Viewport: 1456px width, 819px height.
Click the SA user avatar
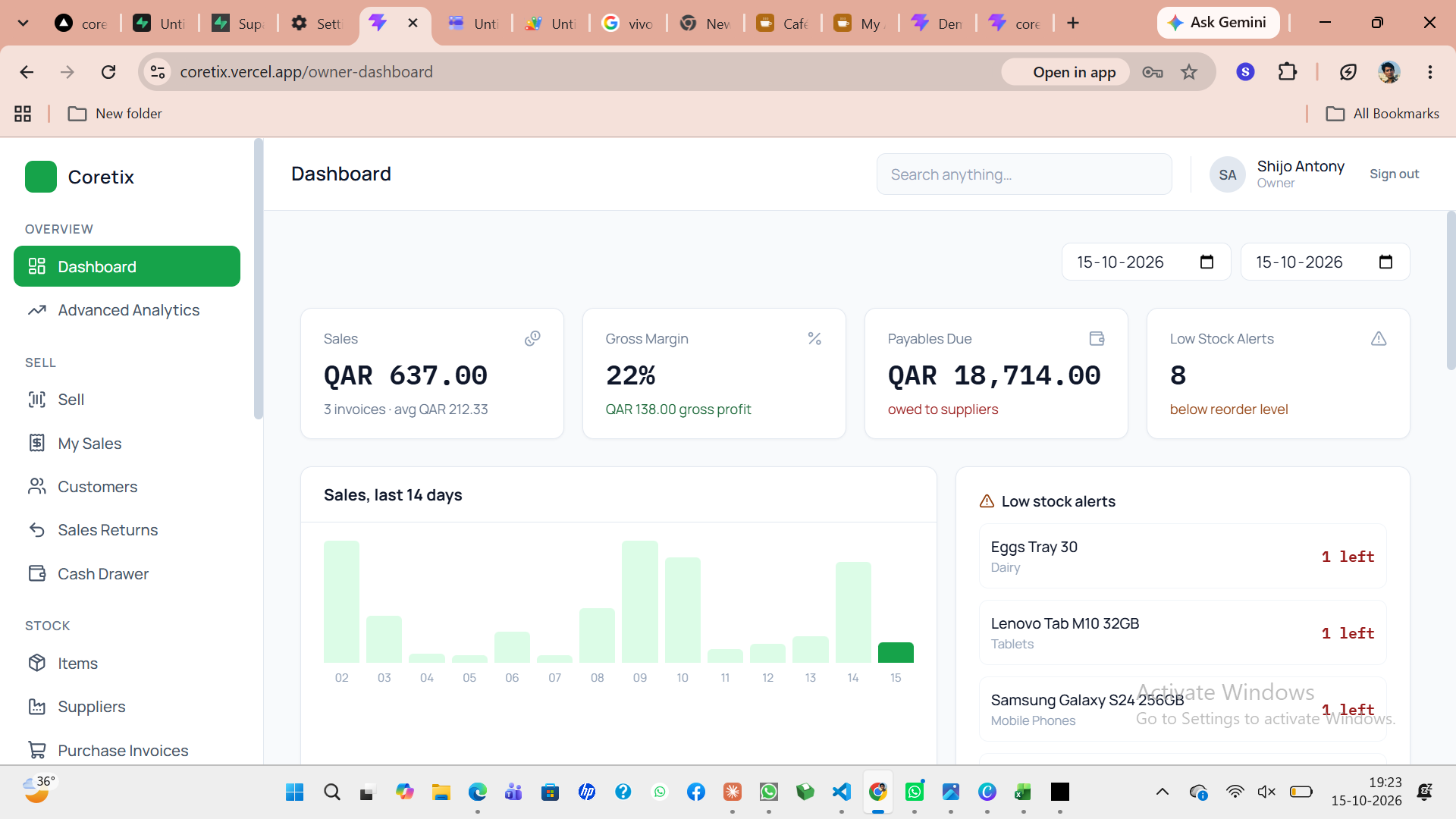[1227, 174]
